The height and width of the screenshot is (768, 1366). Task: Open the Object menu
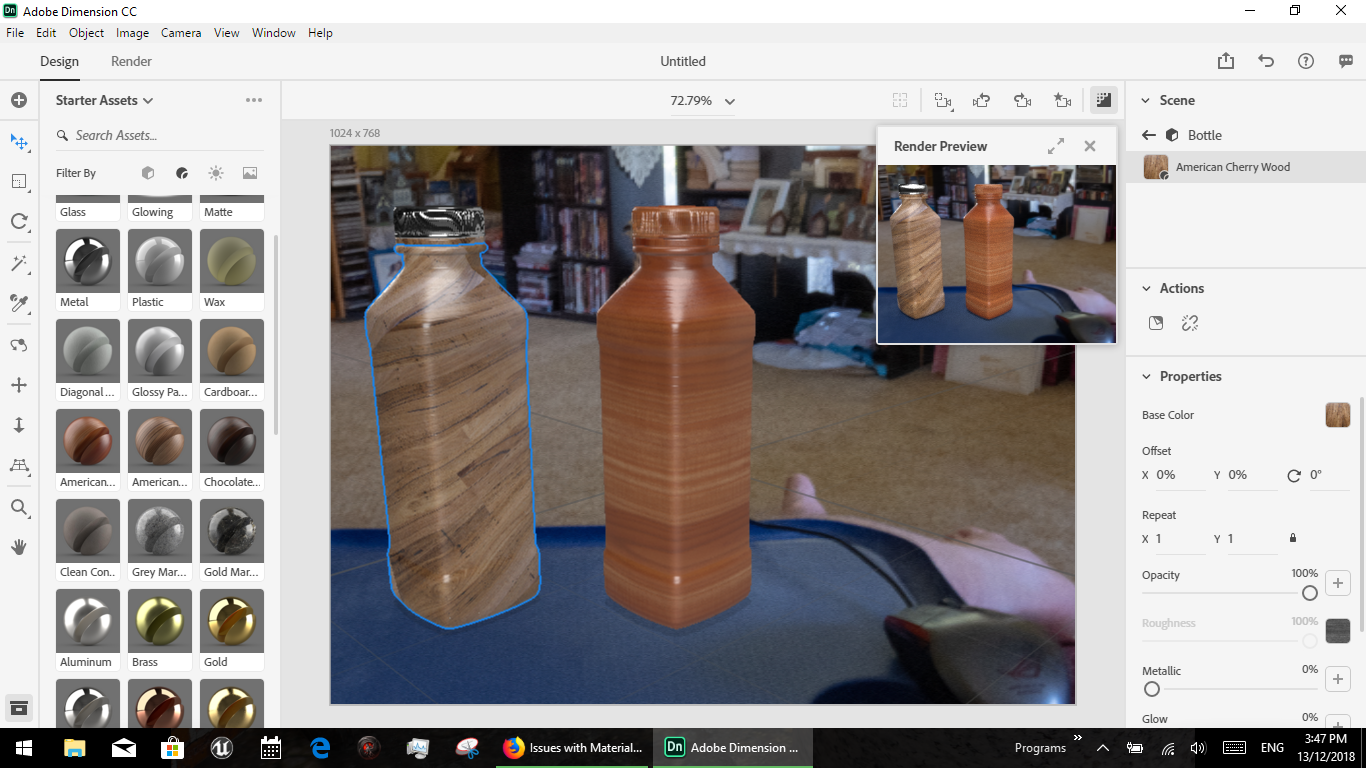(87, 33)
